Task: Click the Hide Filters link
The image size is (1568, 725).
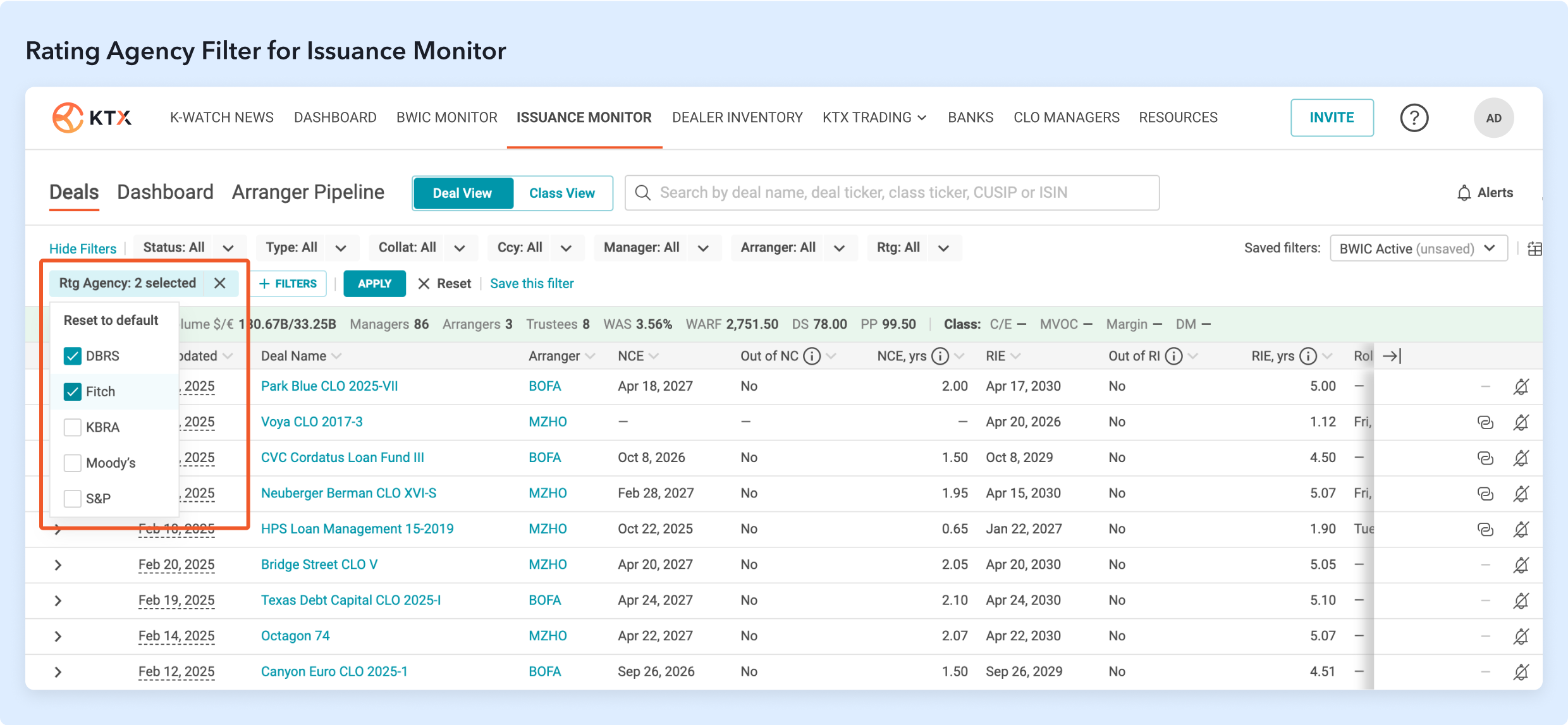Action: click(x=83, y=248)
